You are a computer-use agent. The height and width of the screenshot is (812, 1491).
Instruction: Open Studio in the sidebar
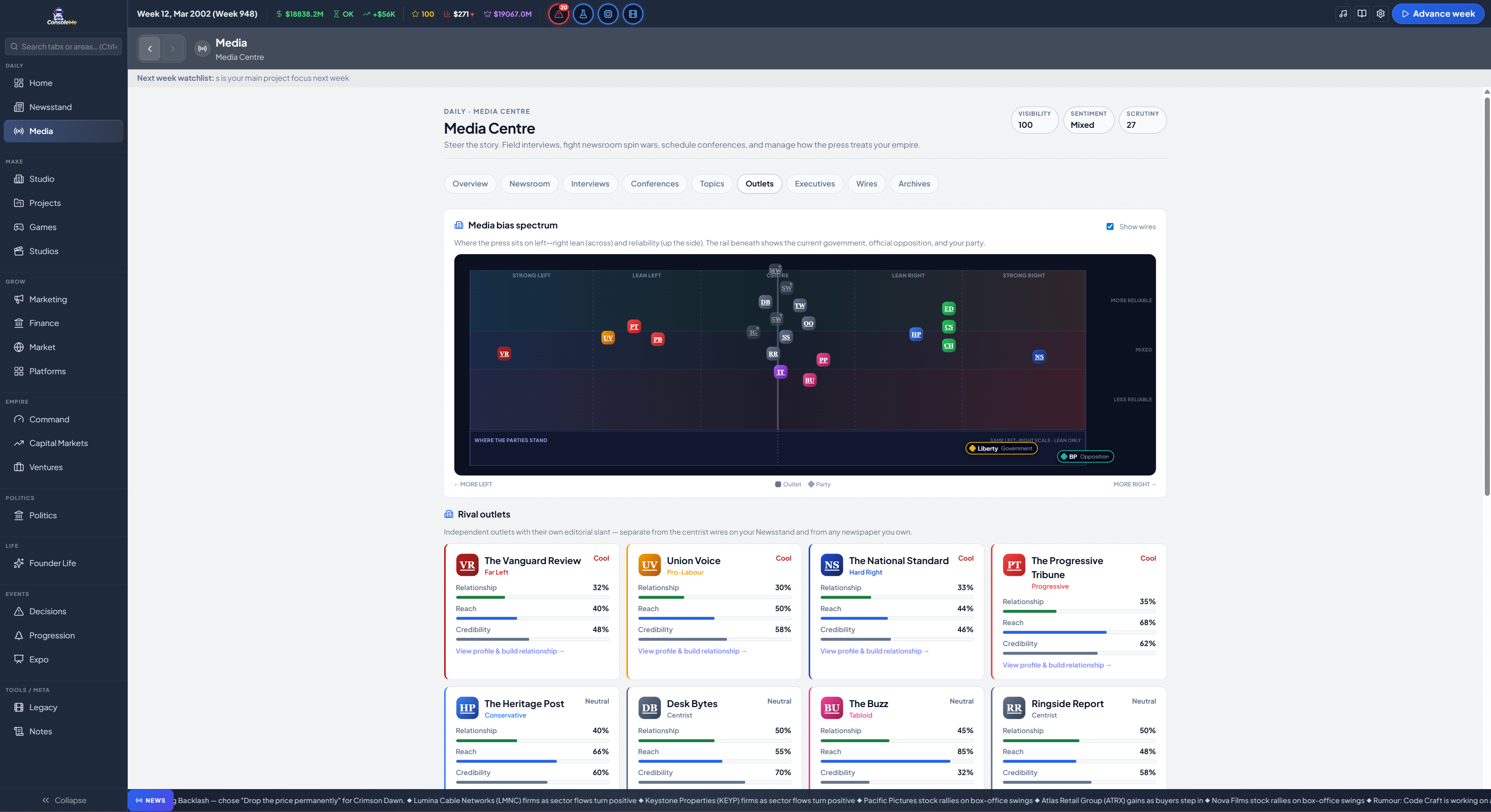click(64, 179)
